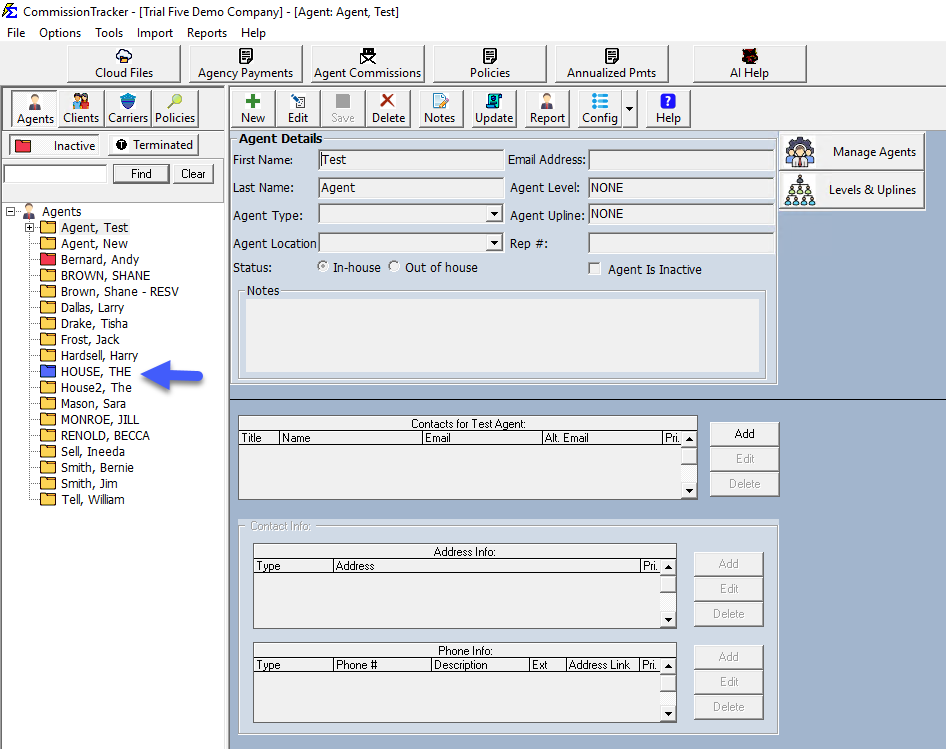
Task: Open Levels & Uplines panel
Action: click(852, 190)
